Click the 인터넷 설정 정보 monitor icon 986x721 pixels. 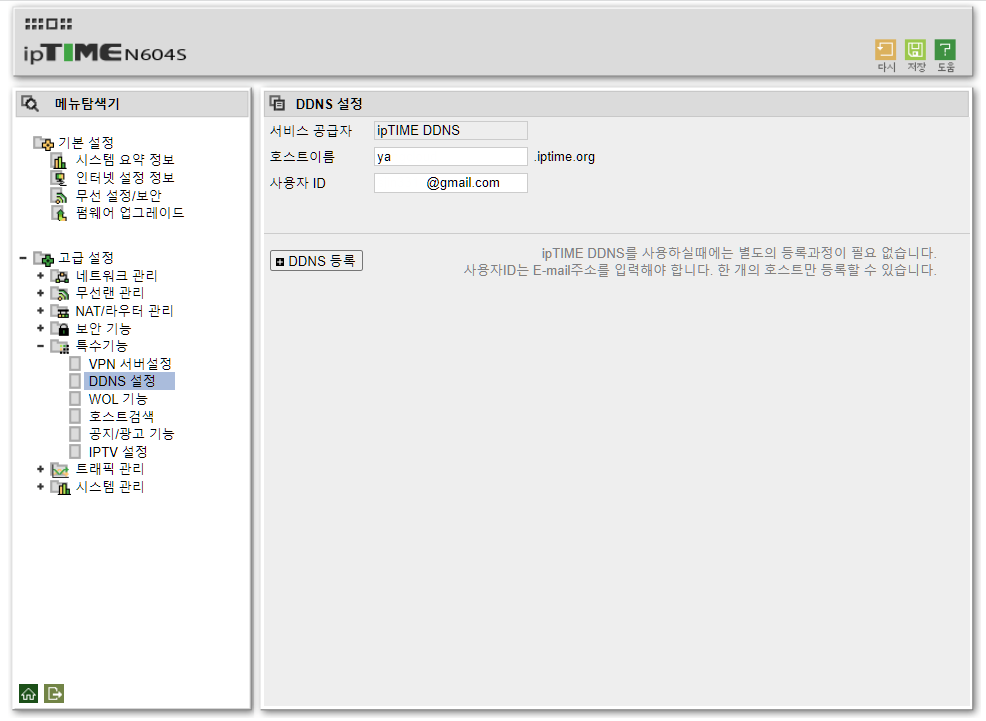pos(59,179)
